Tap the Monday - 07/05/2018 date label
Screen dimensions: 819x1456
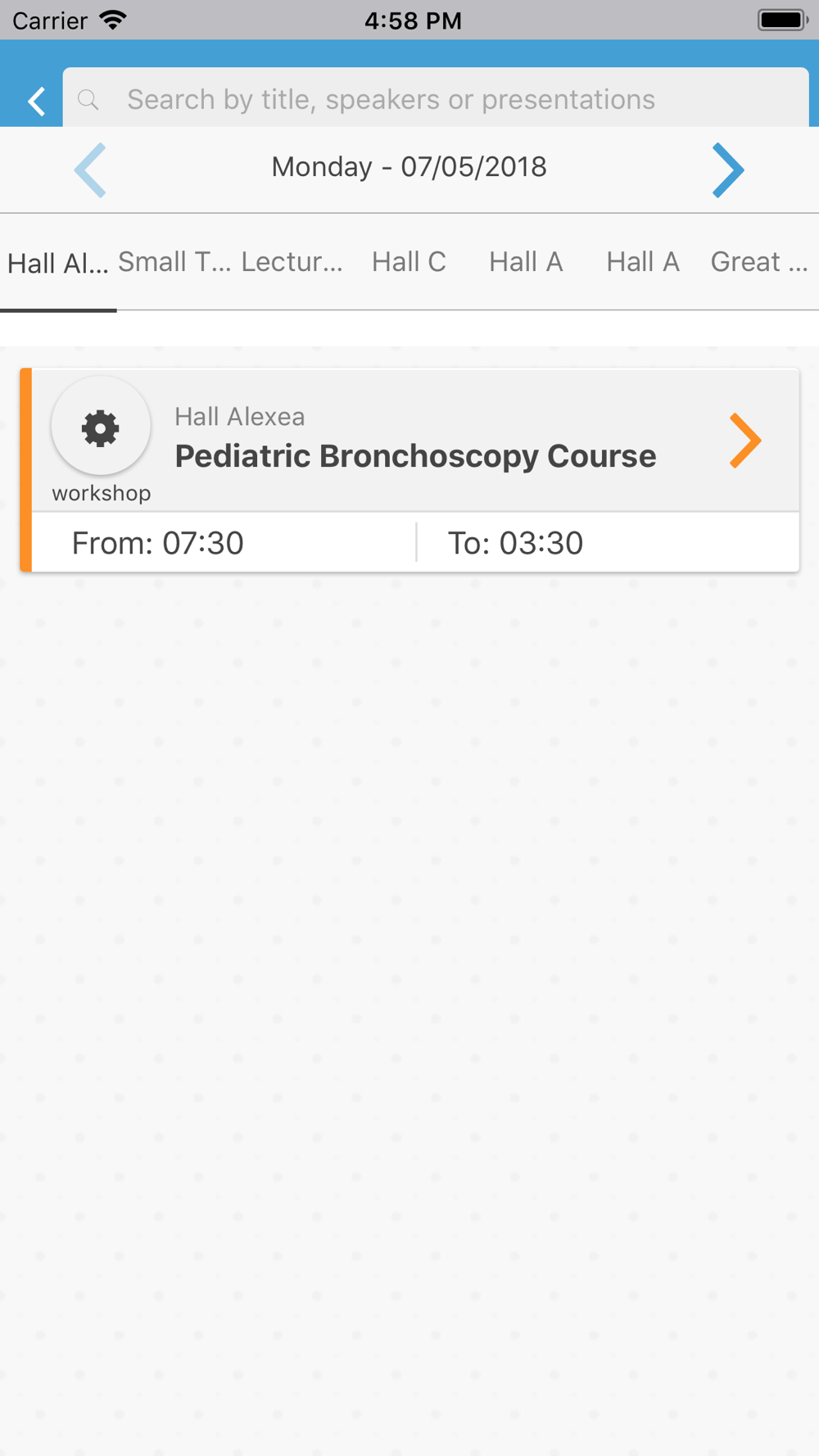point(409,167)
